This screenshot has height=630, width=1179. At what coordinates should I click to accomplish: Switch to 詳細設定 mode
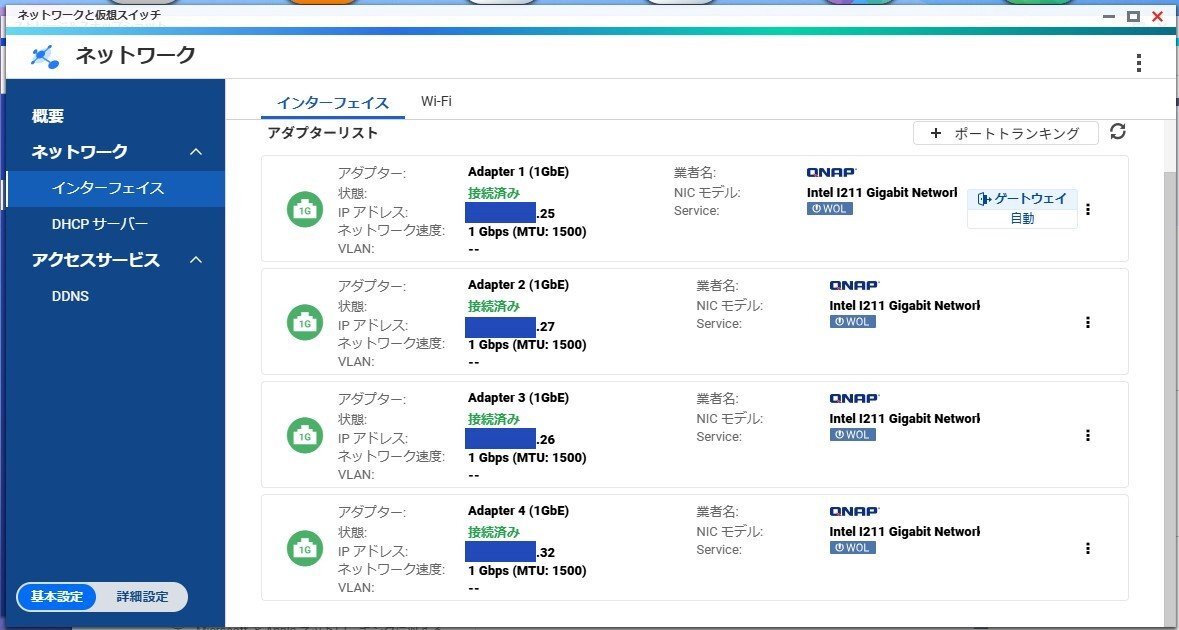tap(141, 597)
